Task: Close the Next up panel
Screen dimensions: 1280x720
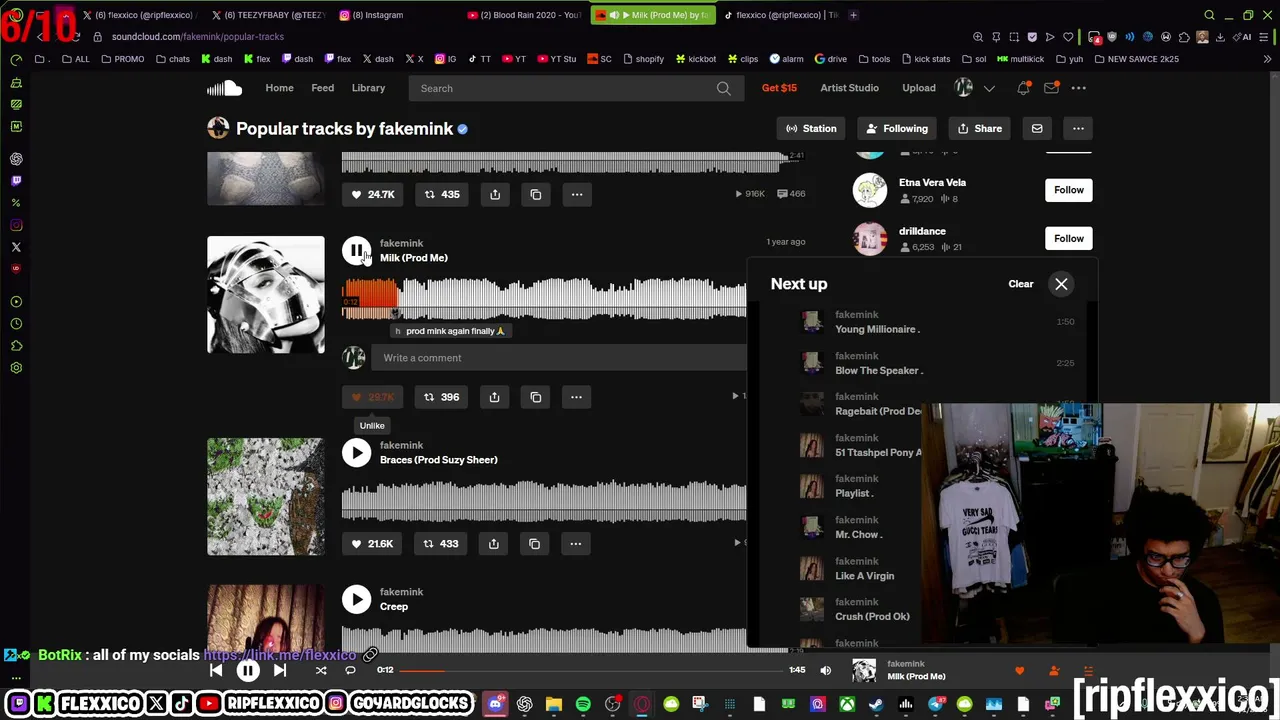Action: tap(1061, 284)
